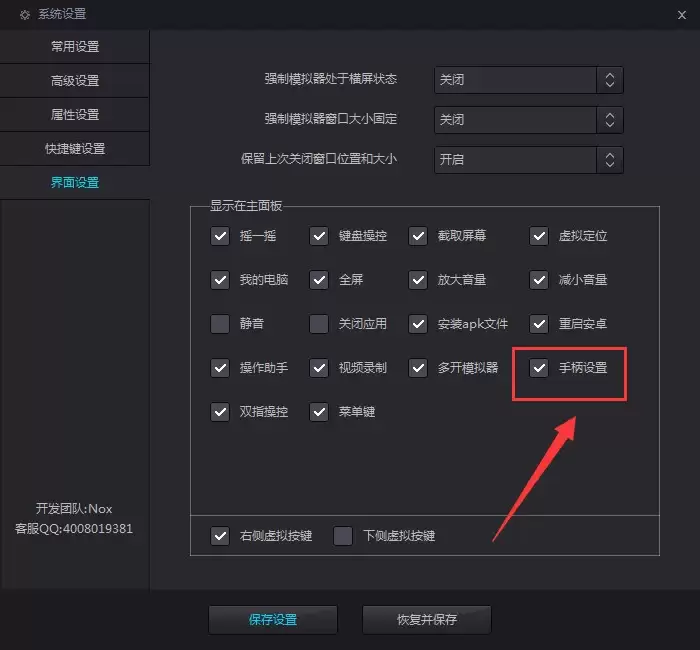
Task: Uncheck the 视频录制 checkbox
Action: click(319, 368)
